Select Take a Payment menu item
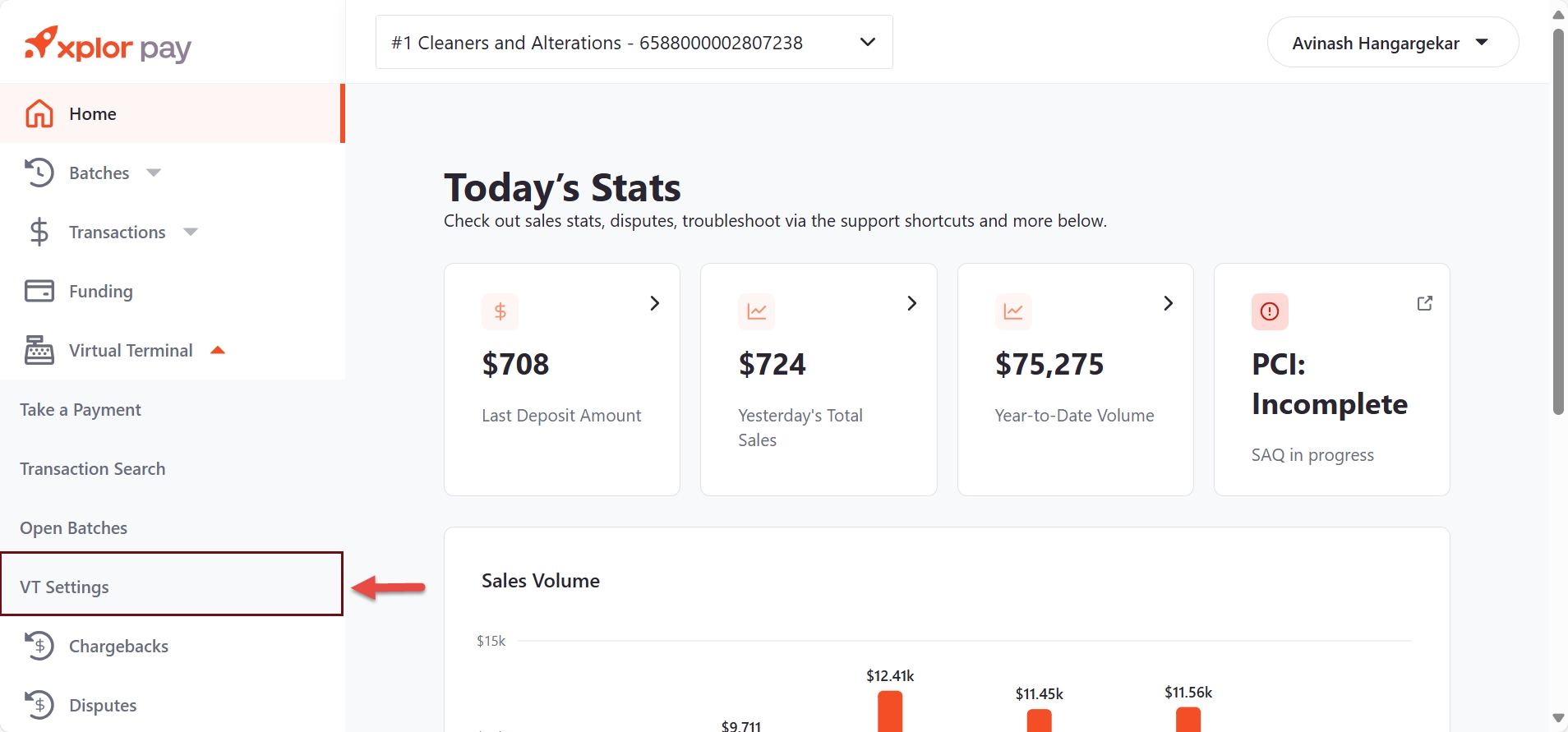Image resolution: width=1568 pixels, height=732 pixels. pos(81,409)
